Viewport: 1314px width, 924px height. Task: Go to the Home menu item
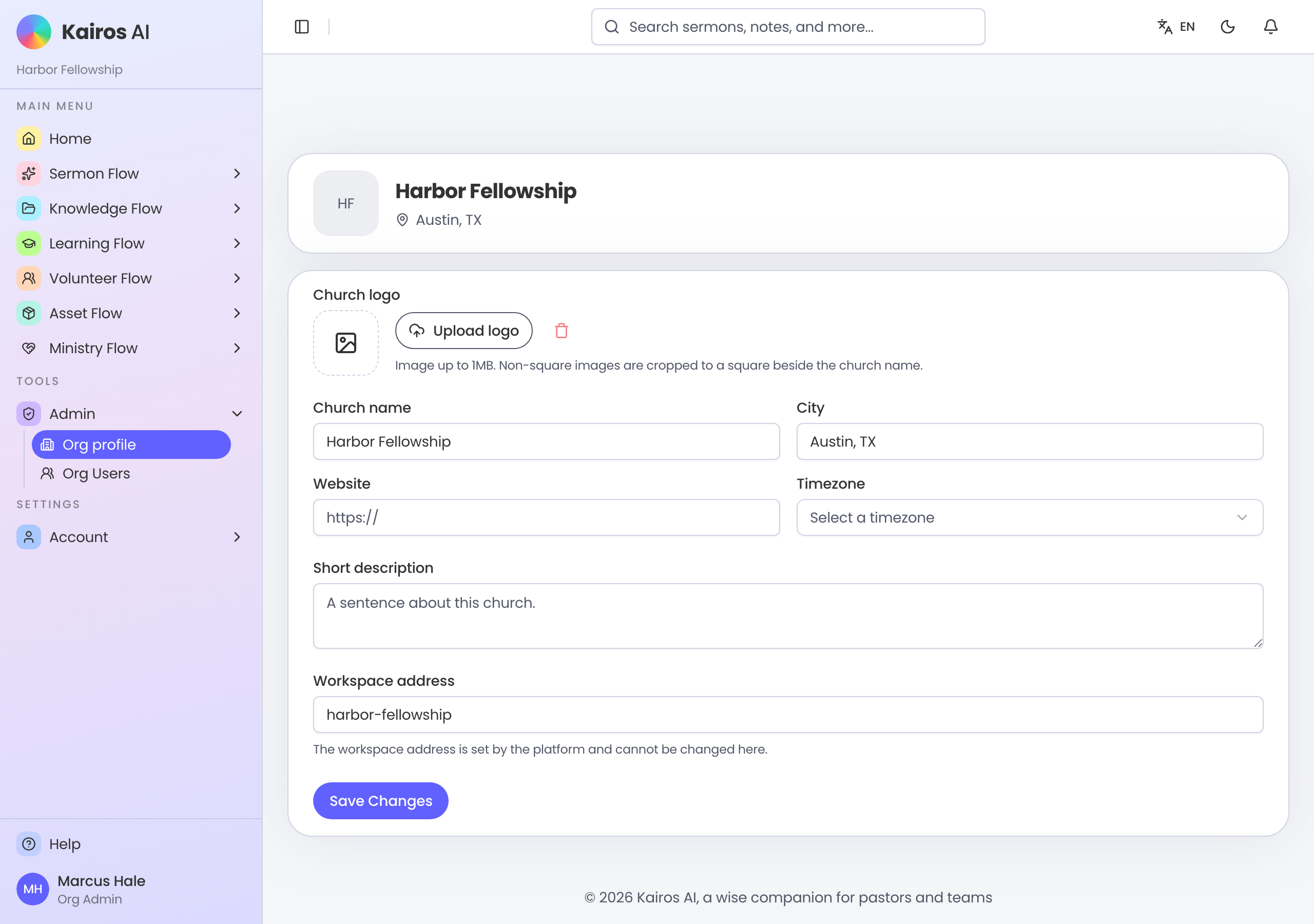tap(131, 139)
